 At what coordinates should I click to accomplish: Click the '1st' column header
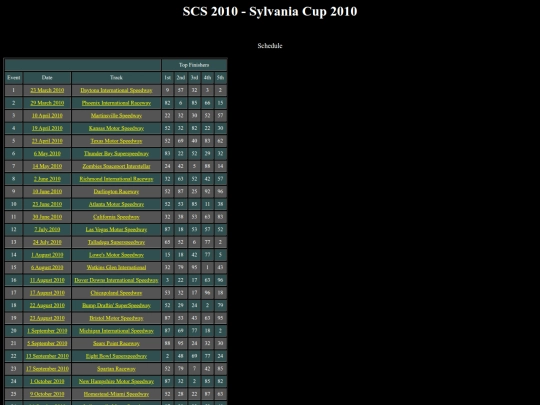[x=167, y=77]
